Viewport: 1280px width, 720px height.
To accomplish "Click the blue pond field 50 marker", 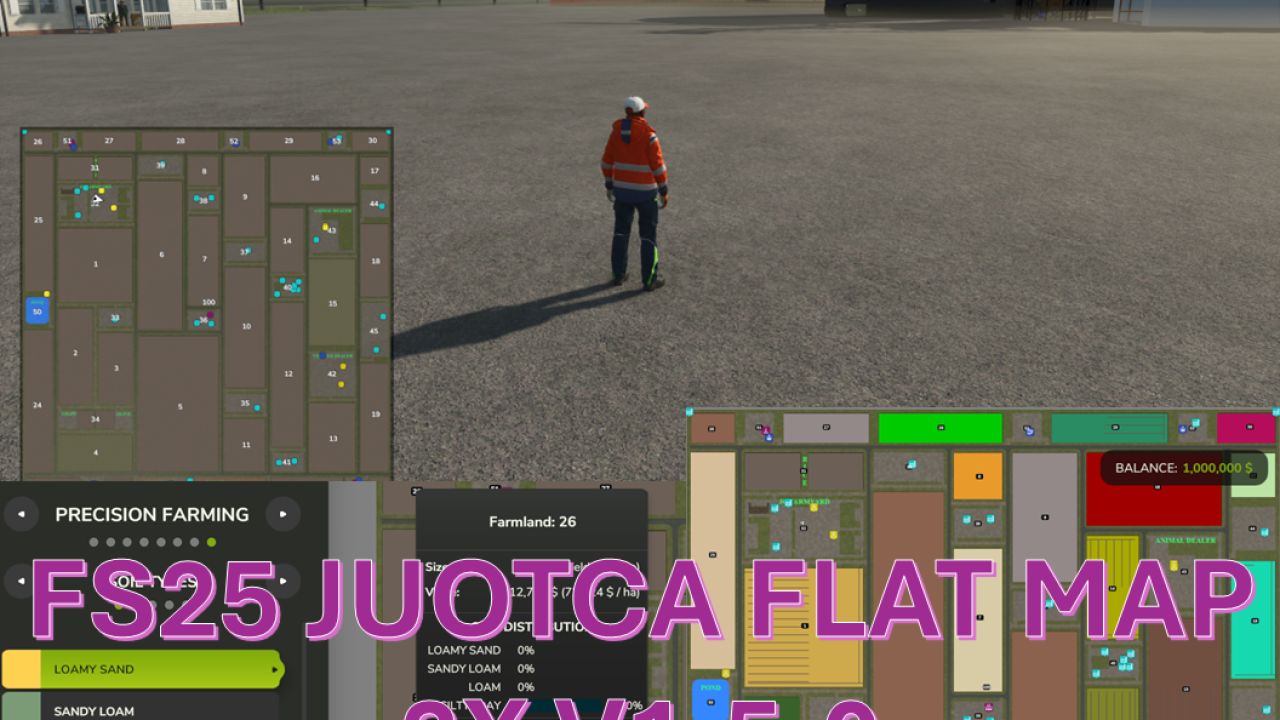I will [x=37, y=311].
